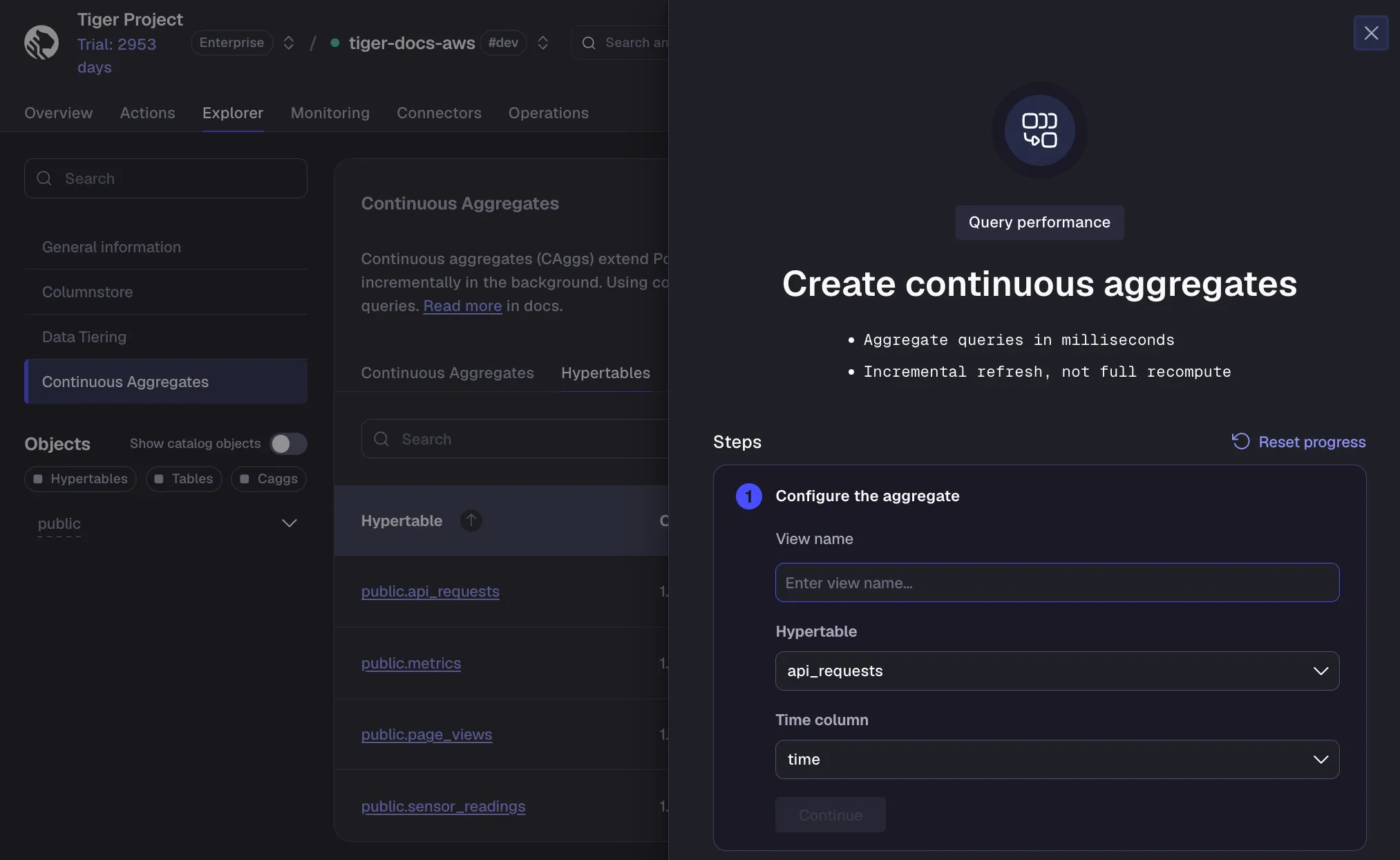Screen dimensions: 1400x860
Task: Select the Explorer tab
Action: point(233,113)
